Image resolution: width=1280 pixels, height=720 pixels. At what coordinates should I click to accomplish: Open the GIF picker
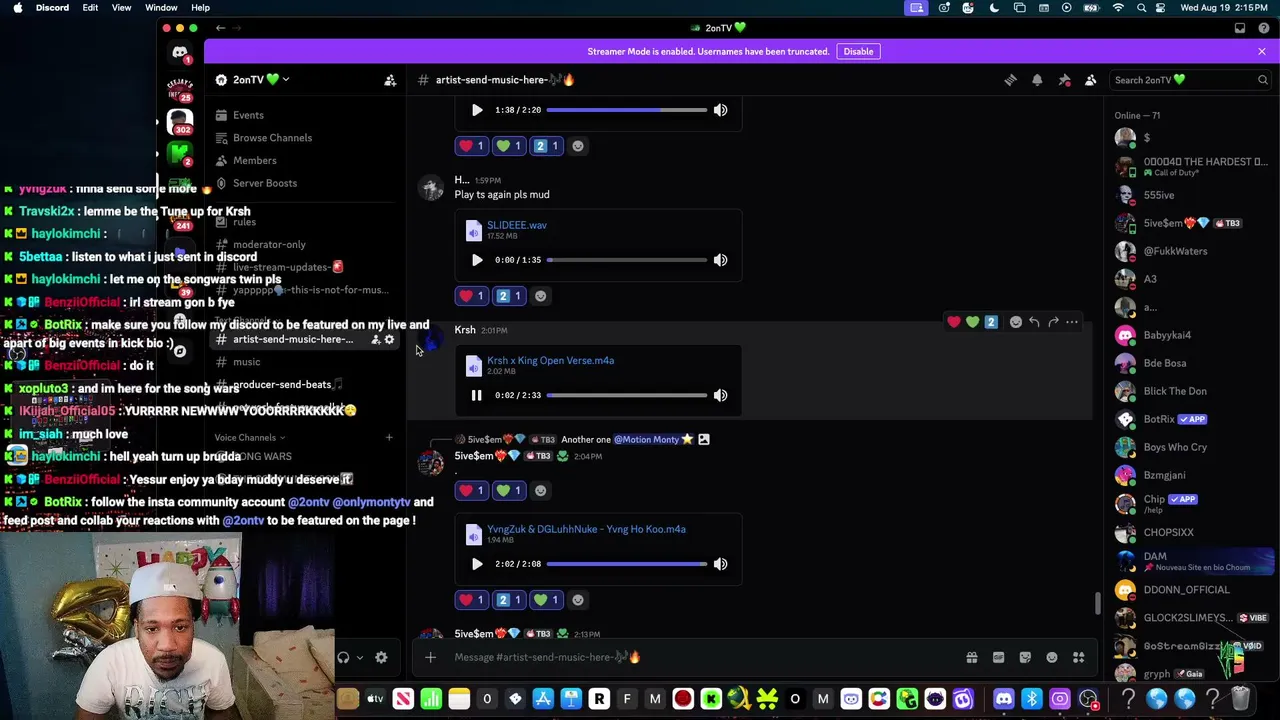tap(998, 657)
